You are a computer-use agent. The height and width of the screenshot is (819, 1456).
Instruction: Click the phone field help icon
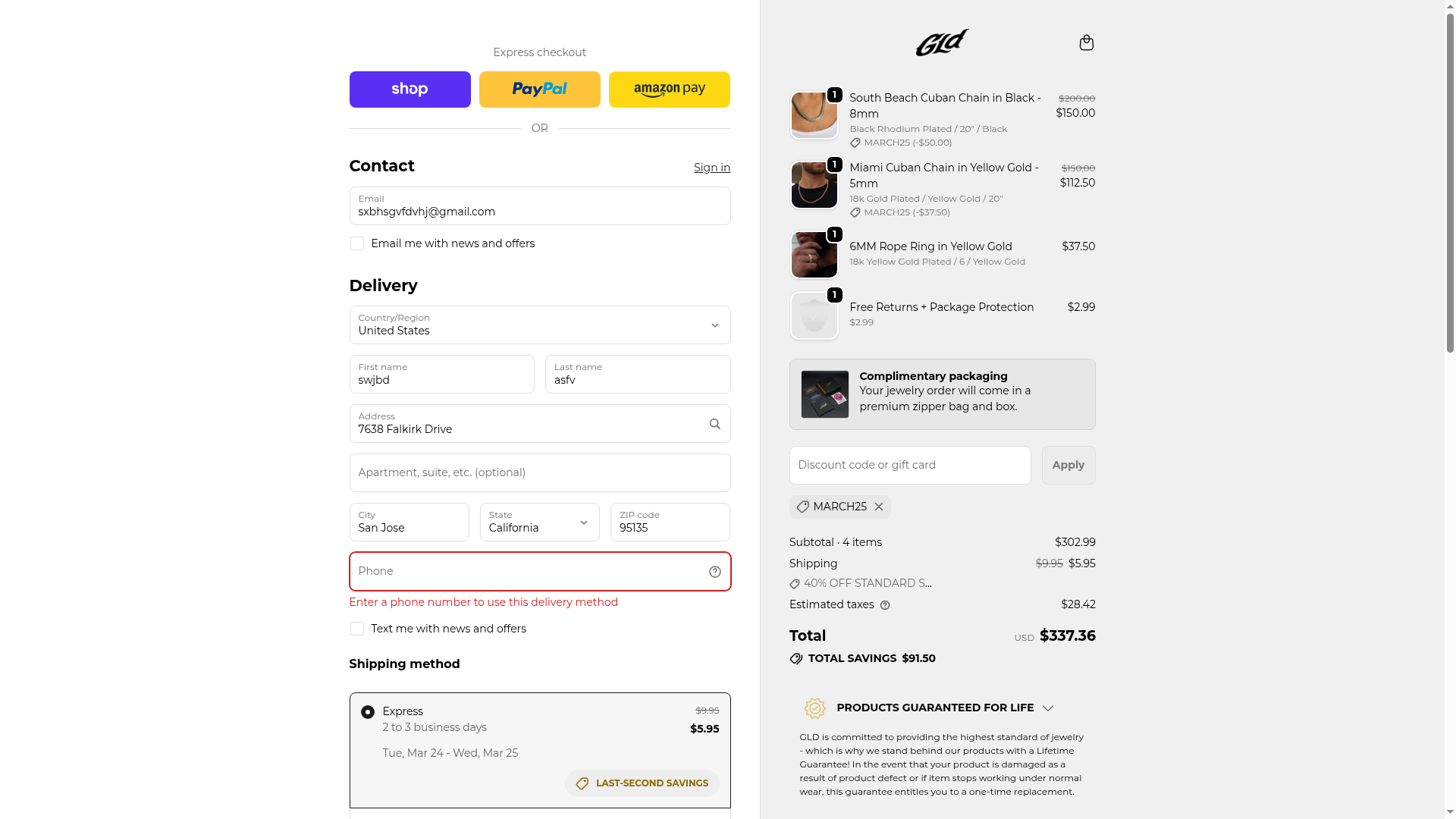tap(714, 572)
